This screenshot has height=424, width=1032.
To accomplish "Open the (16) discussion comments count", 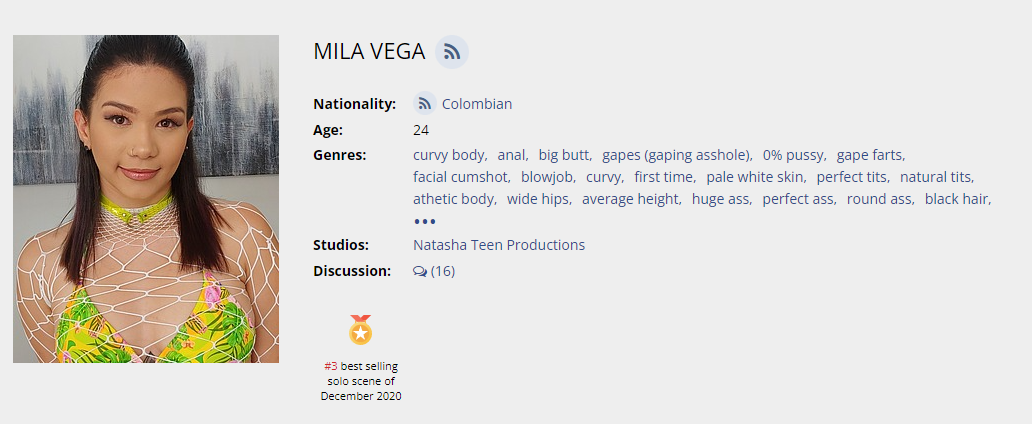I will coord(442,271).
